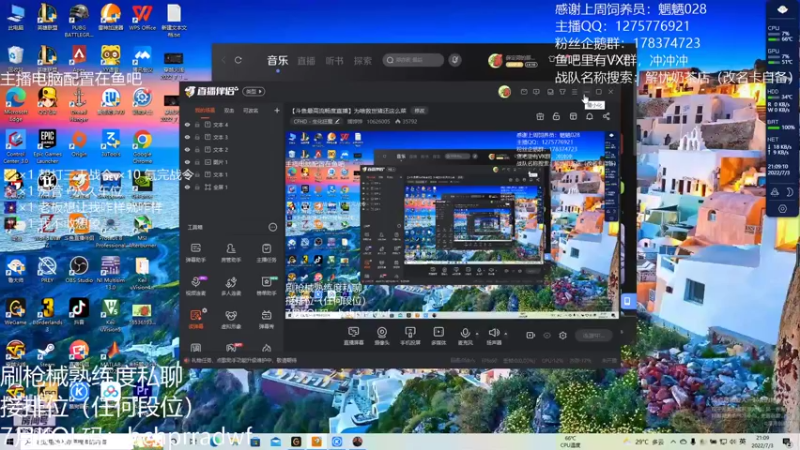800x450 pixels.
Task: Add 多媒体 media source
Action: coord(438,336)
